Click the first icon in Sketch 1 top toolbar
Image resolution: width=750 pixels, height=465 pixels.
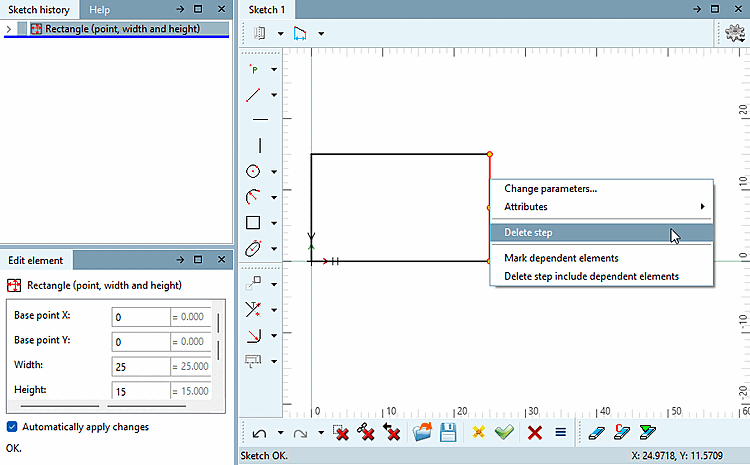click(x=260, y=33)
